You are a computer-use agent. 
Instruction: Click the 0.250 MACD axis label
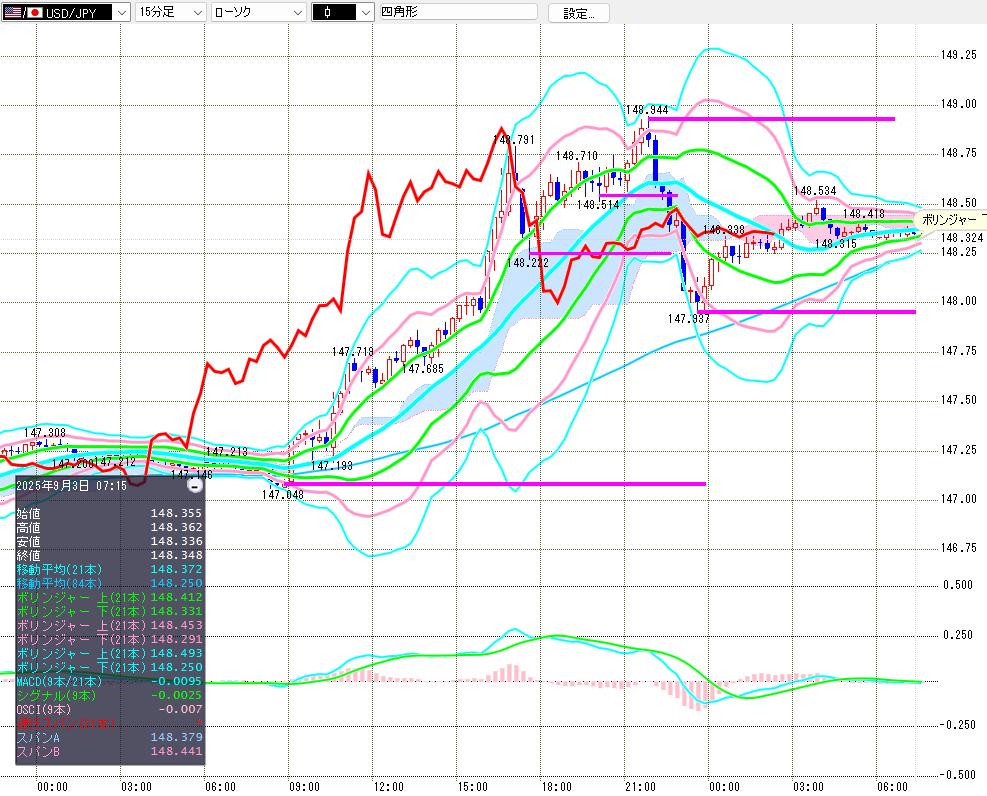pos(958,635)
